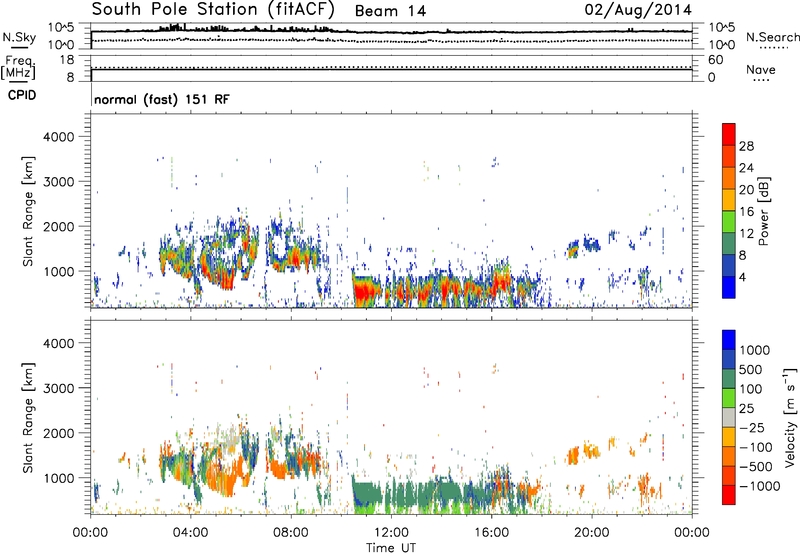Click the 'CPID' label

[x=22, y=95]
